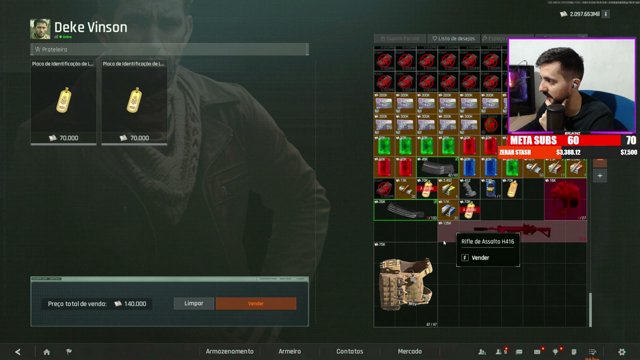The width and height of the screenshot is (640, 360).
Task: Click the info icon beside currency balance
Action: [x=606, y=14]
